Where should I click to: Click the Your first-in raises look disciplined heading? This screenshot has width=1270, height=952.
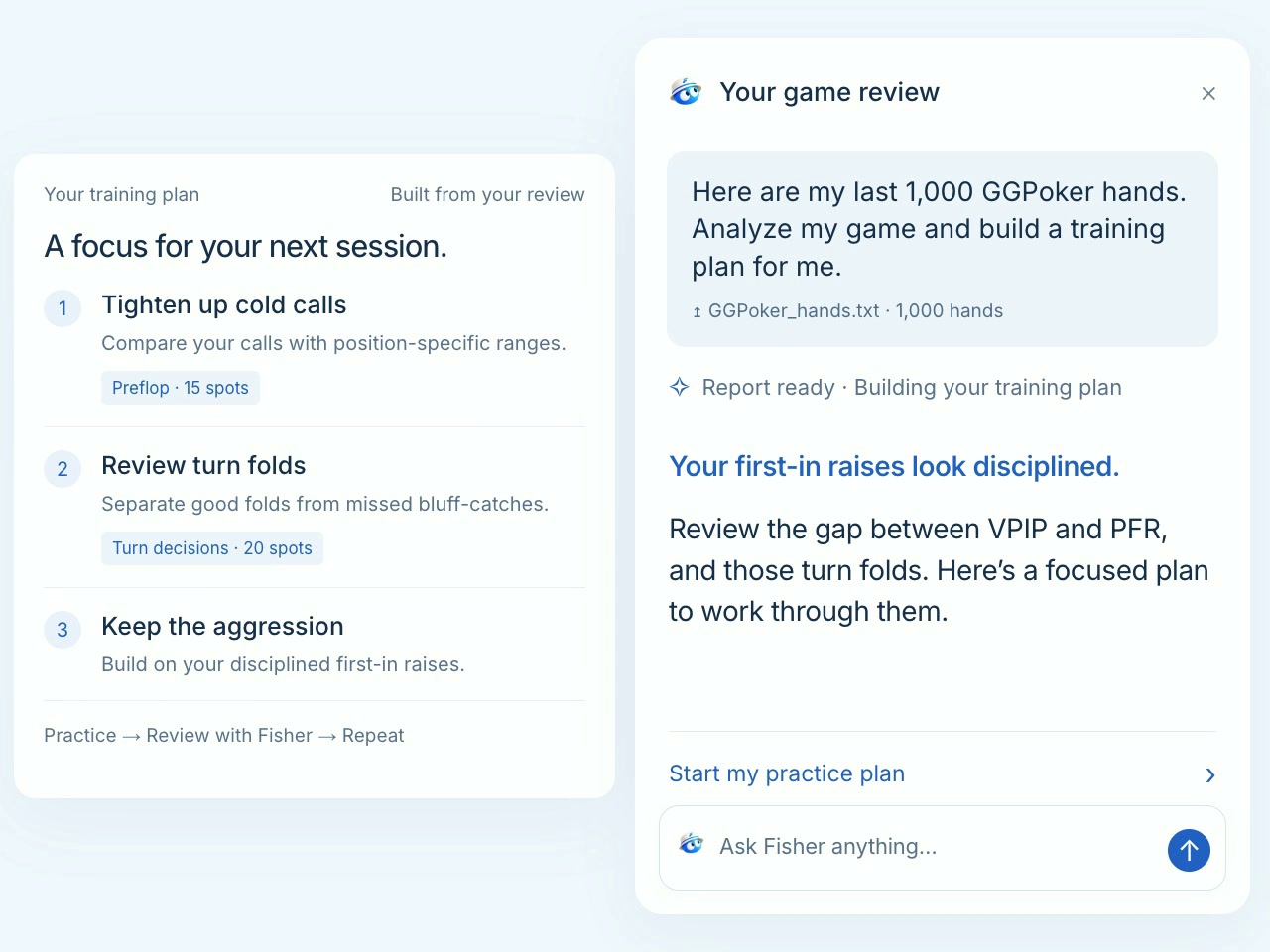(894, 466)
